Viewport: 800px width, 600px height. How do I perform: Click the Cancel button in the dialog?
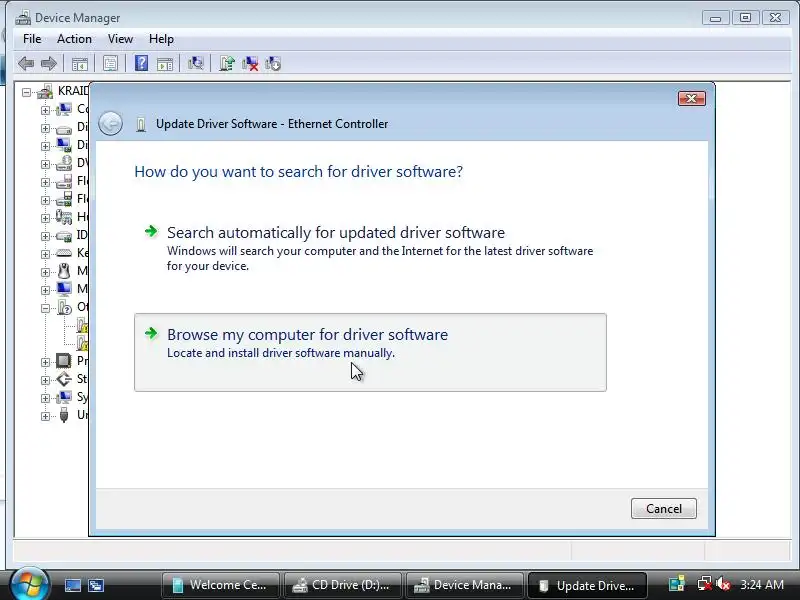click(664, 509)
